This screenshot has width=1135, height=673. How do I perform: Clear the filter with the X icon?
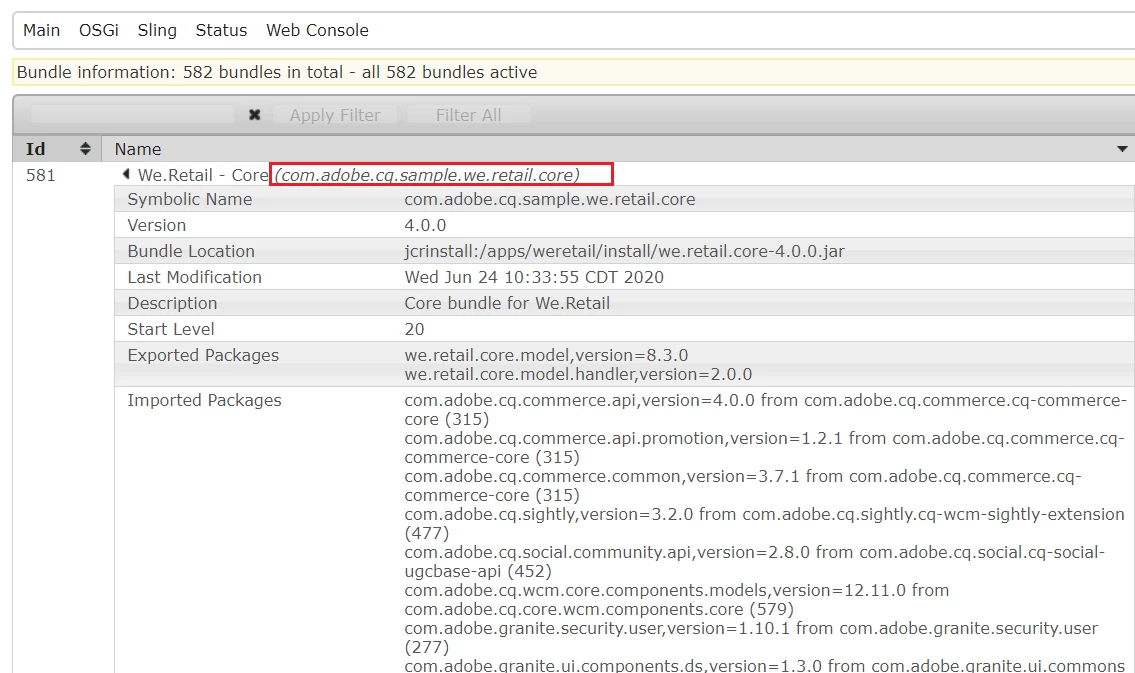point(254,114)
